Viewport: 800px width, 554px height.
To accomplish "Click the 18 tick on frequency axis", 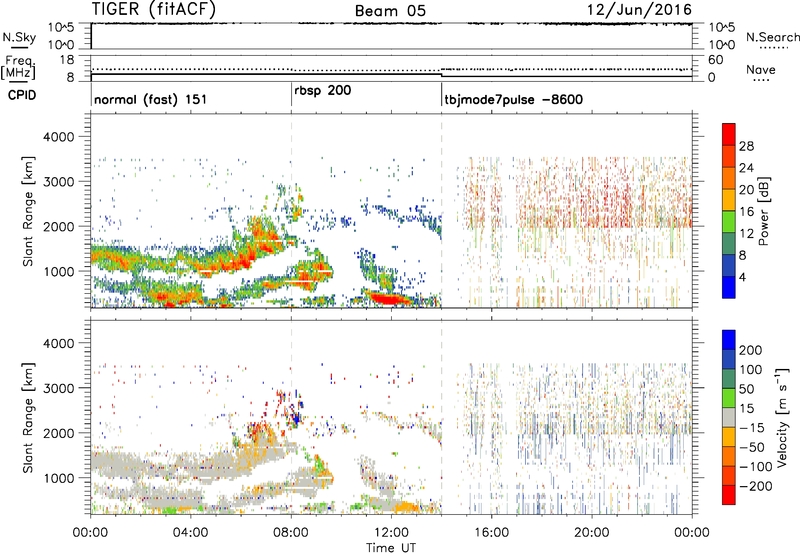I will (66, 60).
